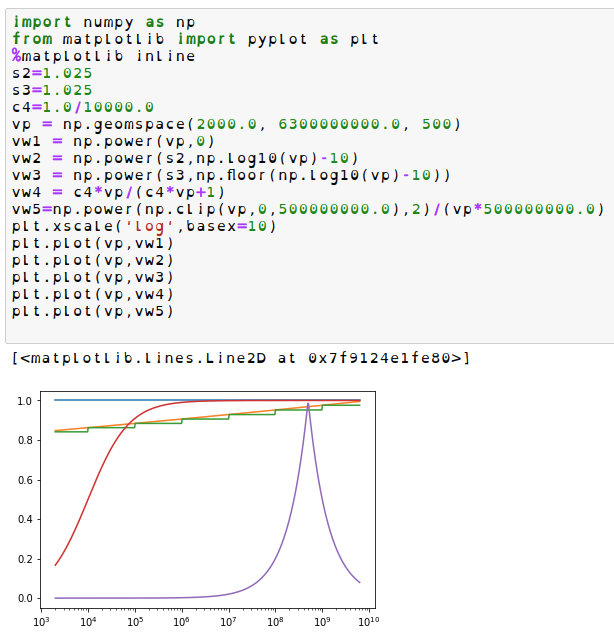Click the vw5 np.clip expression line
This screenshot has width=614, height=634.
[308, 209]
